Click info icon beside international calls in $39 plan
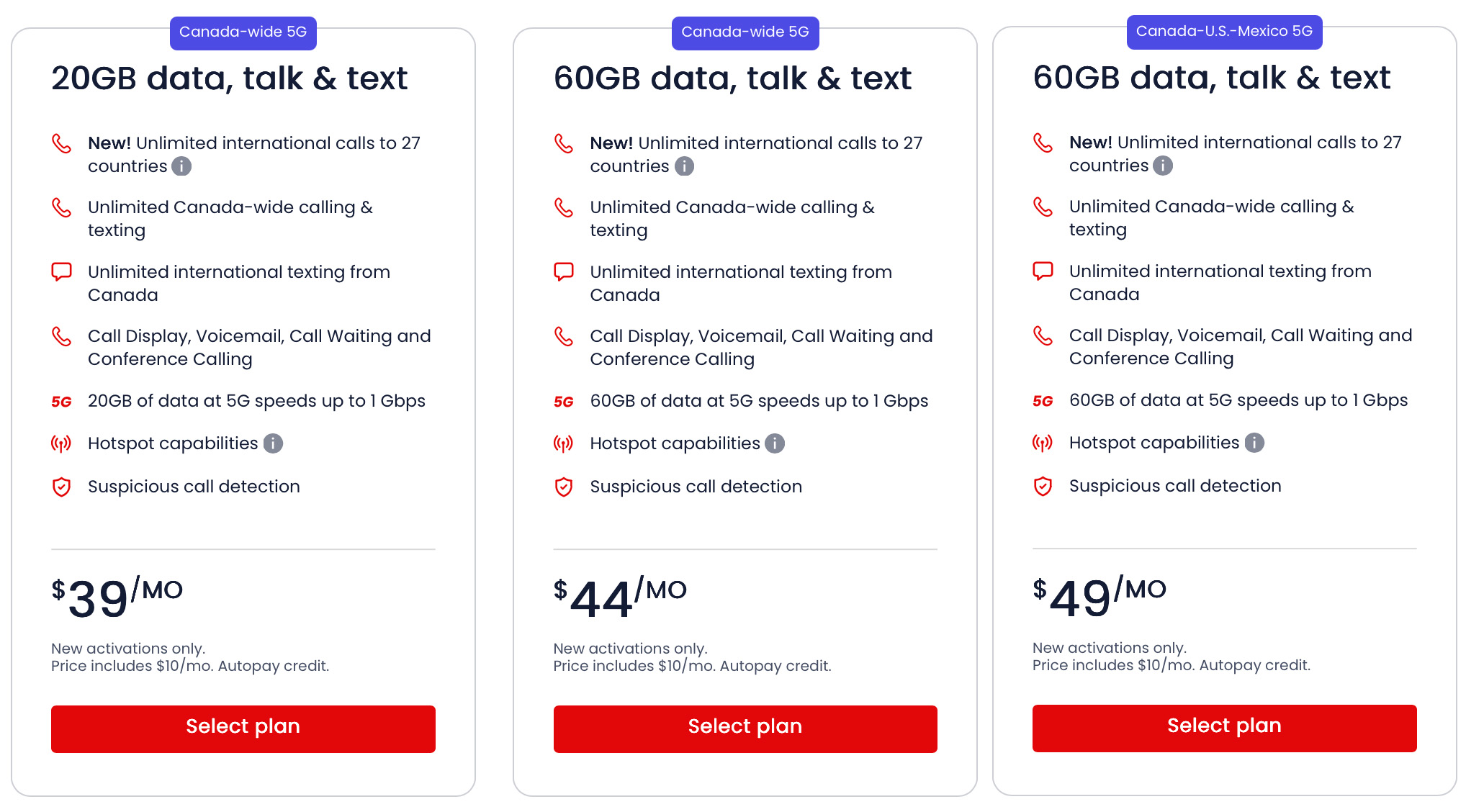This screenshot has height=812, width=1466. (181, 166)
